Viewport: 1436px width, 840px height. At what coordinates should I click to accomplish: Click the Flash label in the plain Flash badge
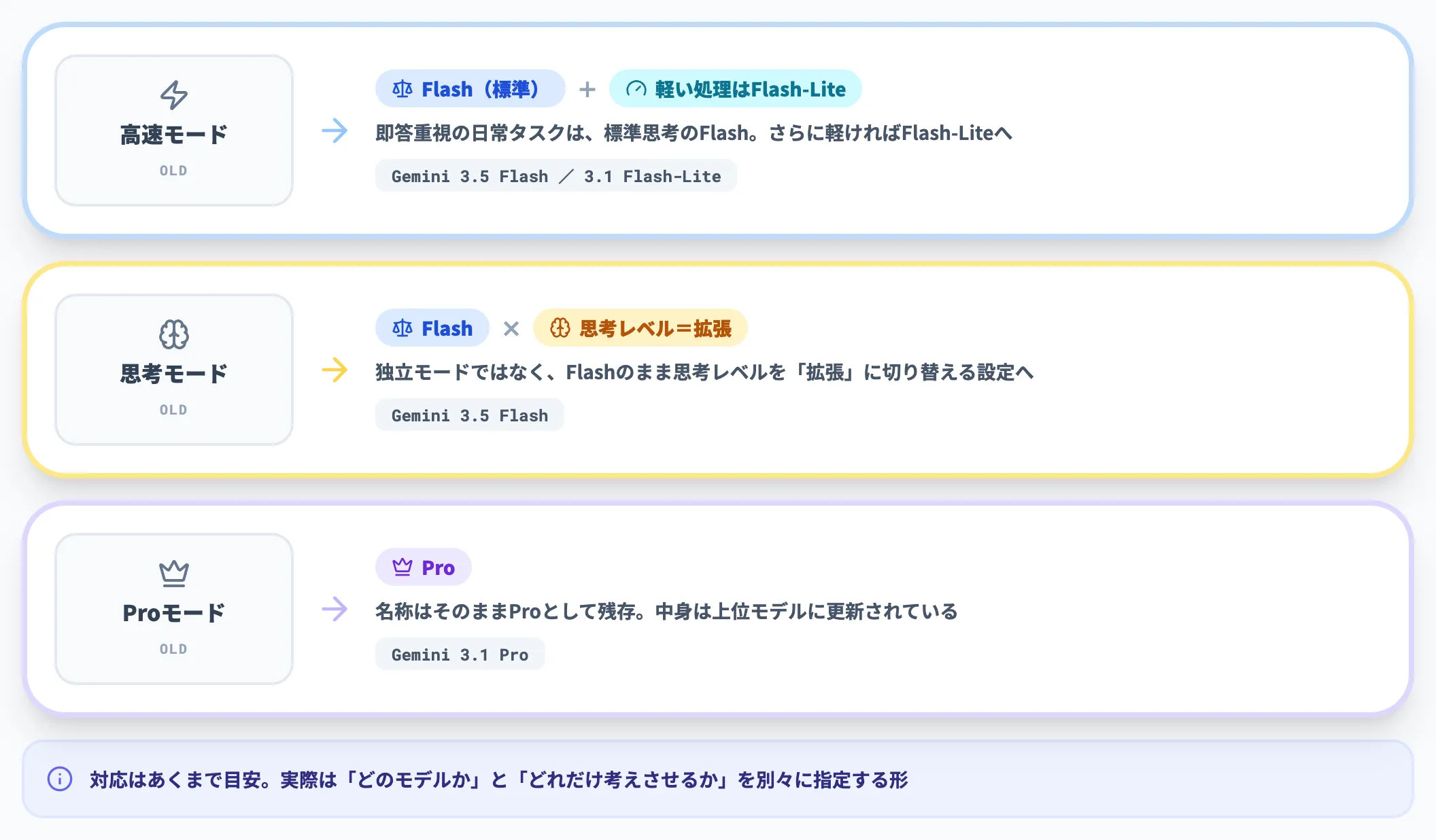447,328
